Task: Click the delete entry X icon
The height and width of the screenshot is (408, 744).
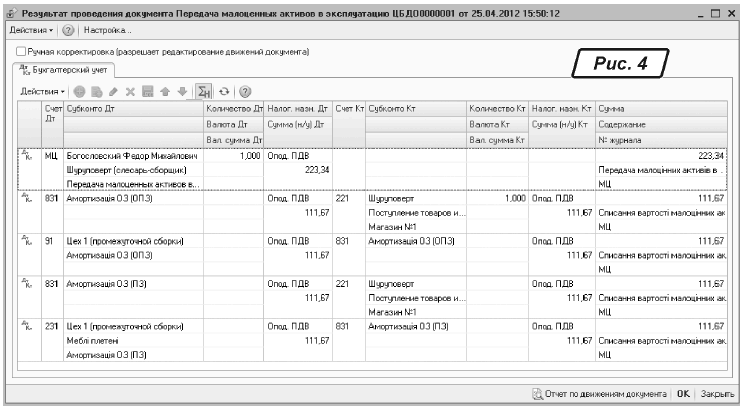Action: 129,90
